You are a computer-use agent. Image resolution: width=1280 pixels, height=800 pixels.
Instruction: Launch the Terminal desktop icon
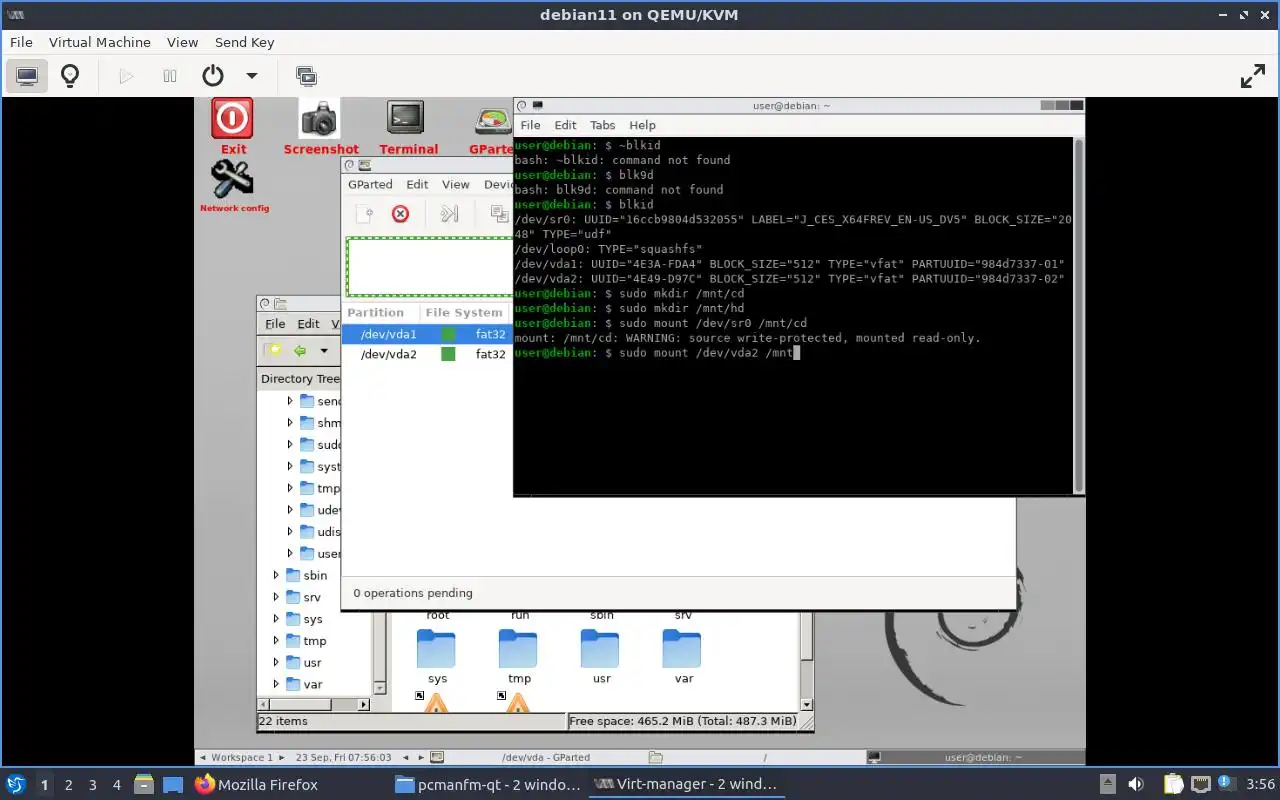coord(407,126)
